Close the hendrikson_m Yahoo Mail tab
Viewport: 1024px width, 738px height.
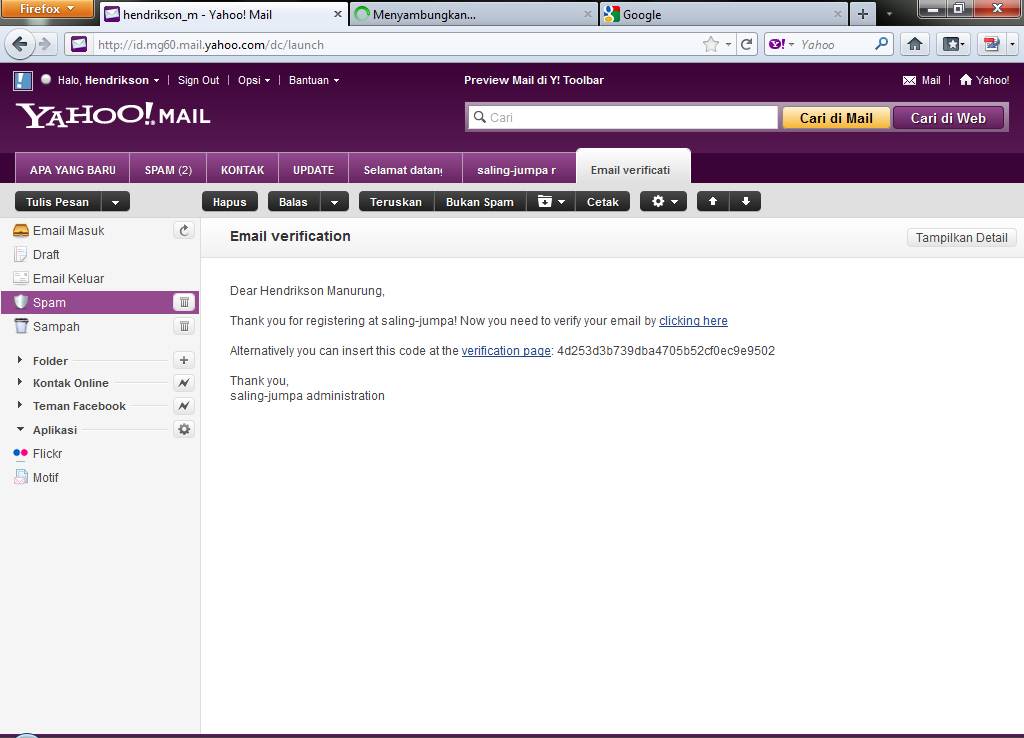338,14
